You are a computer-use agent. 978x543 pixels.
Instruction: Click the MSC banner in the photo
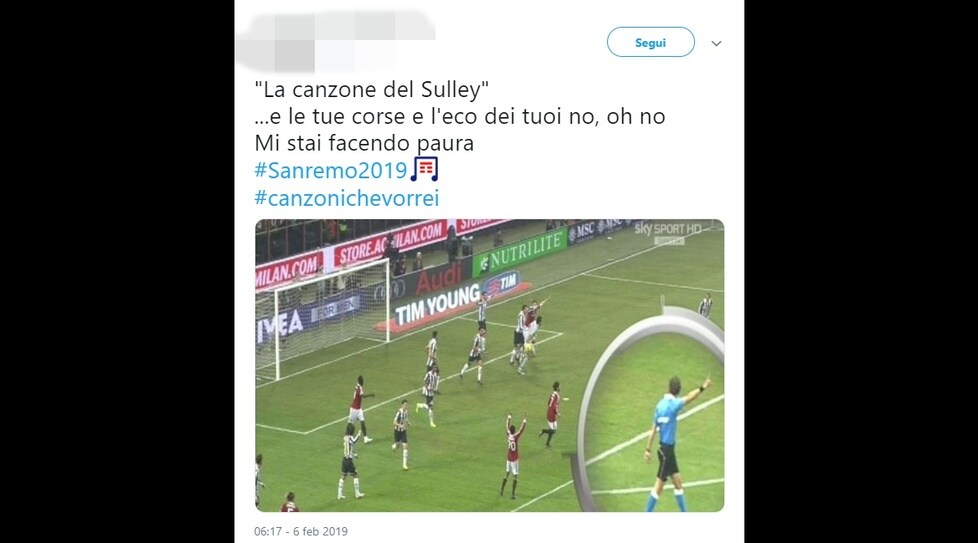point(595,229)
